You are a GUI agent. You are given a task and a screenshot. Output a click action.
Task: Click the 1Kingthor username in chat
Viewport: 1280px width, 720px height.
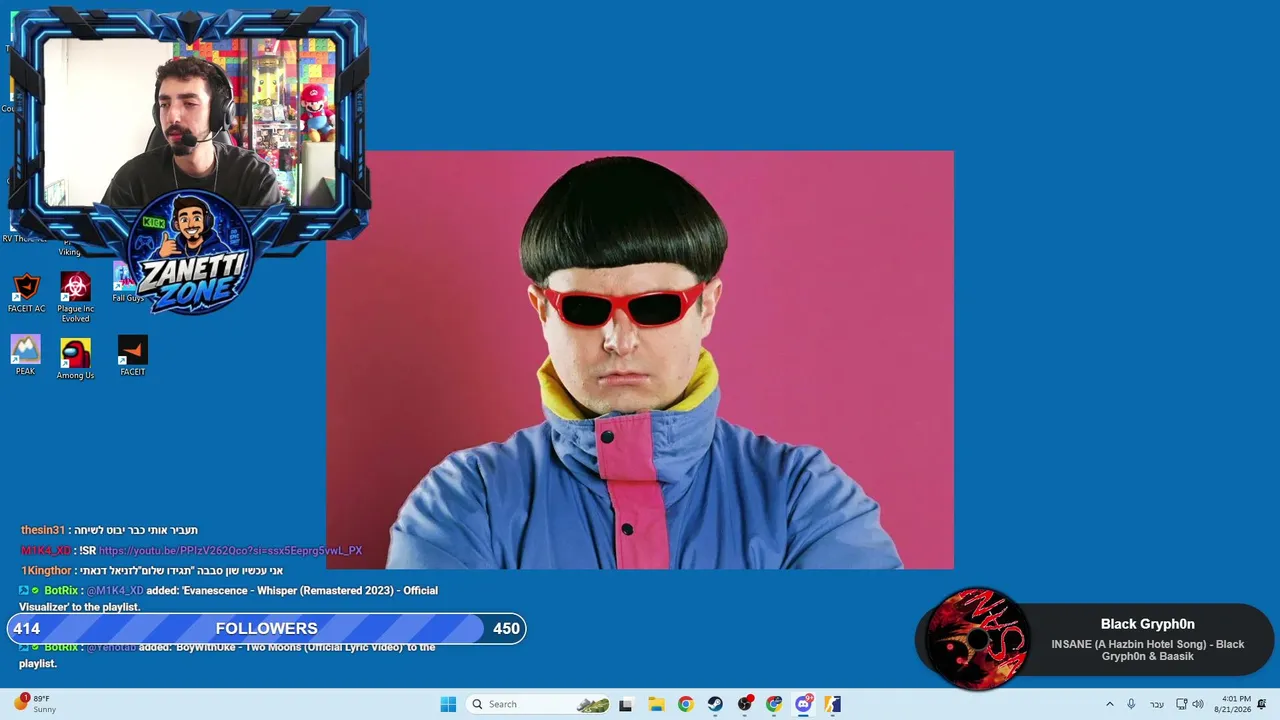[x=46, y=571]
